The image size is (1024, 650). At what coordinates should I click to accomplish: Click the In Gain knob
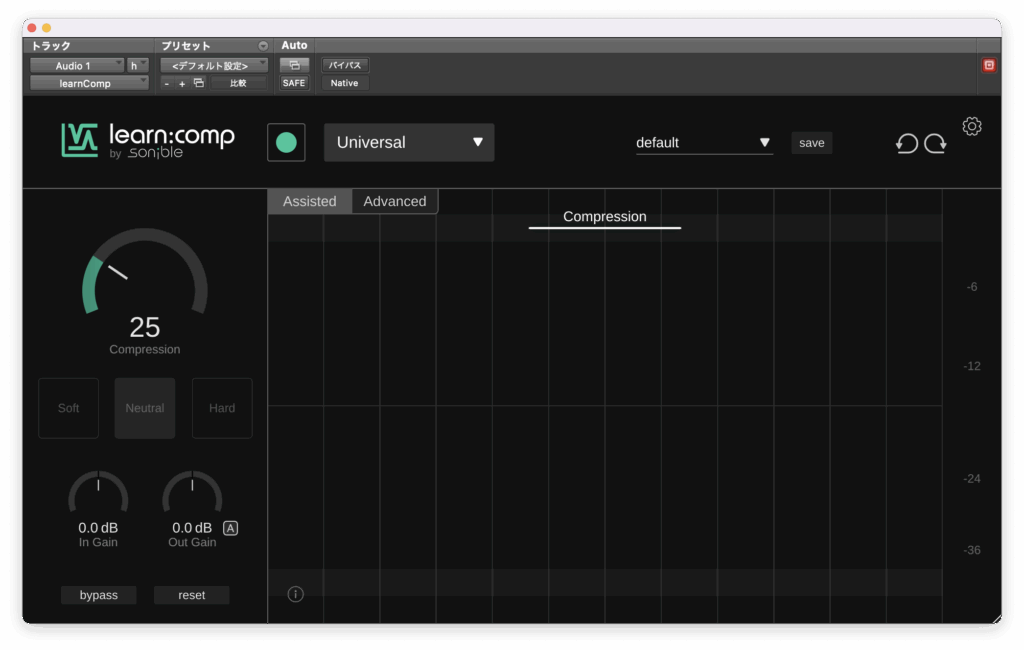click(98, 493)
